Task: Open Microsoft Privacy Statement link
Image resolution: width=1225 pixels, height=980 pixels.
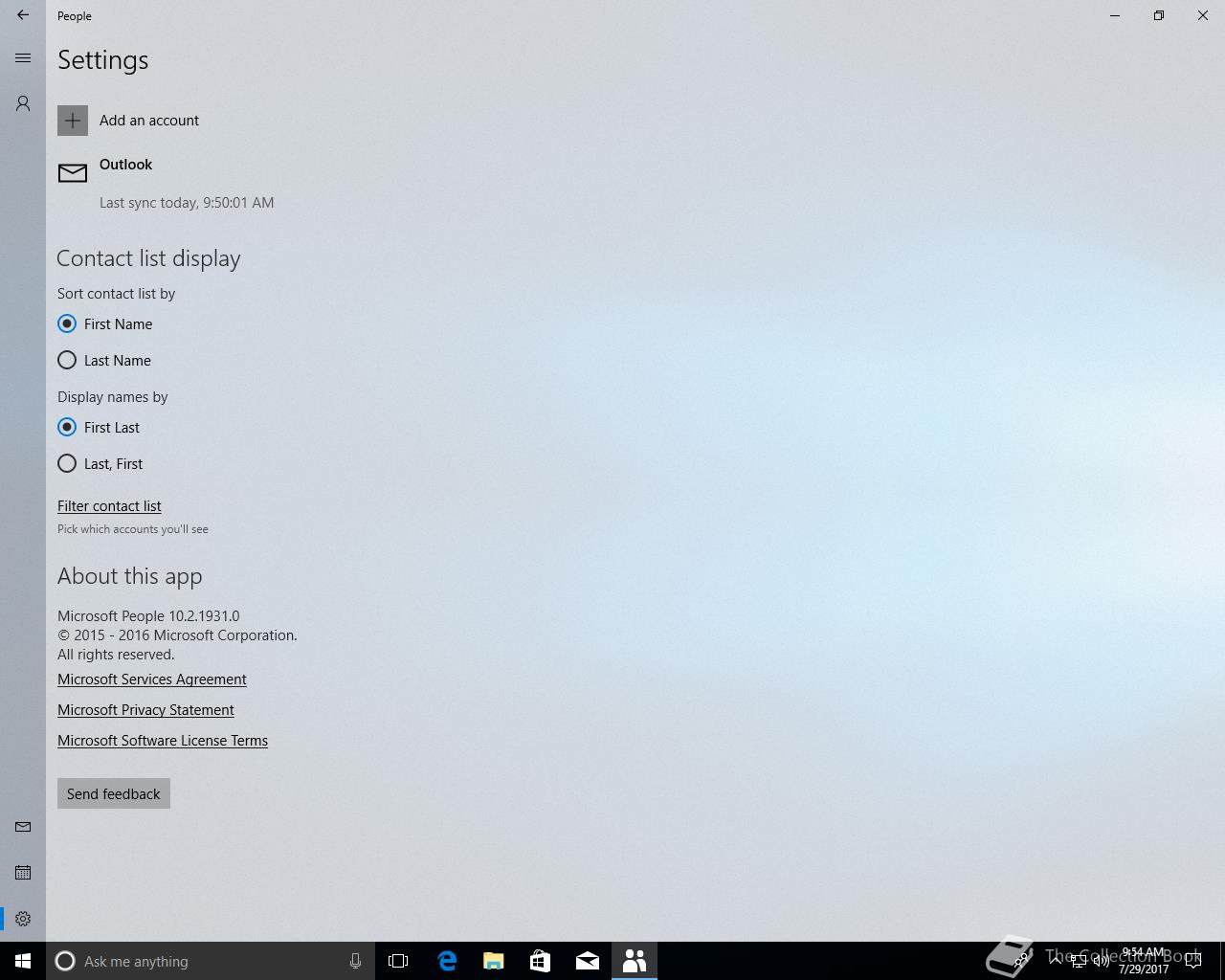Action: [x=145, y=710]
